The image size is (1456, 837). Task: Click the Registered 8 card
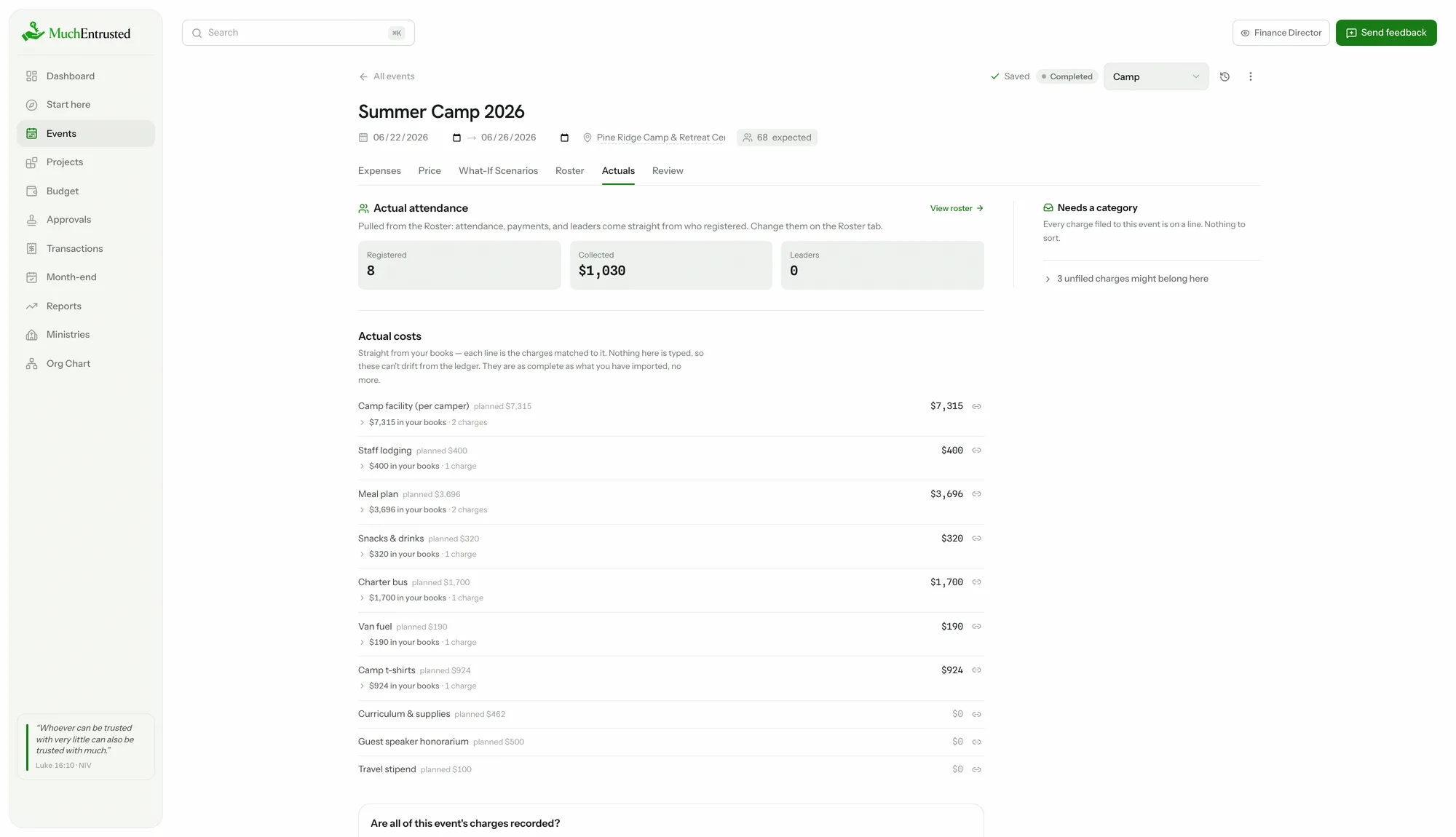[x=459, y=265]
